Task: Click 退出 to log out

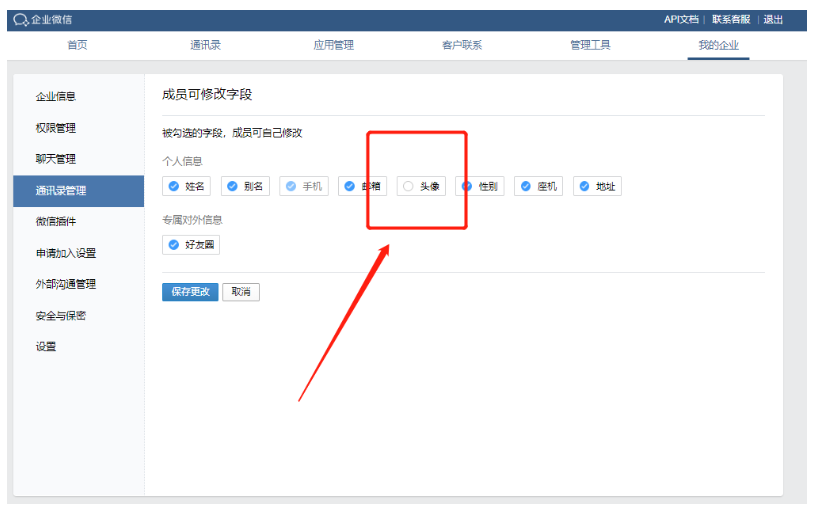Action: [772, 19]
